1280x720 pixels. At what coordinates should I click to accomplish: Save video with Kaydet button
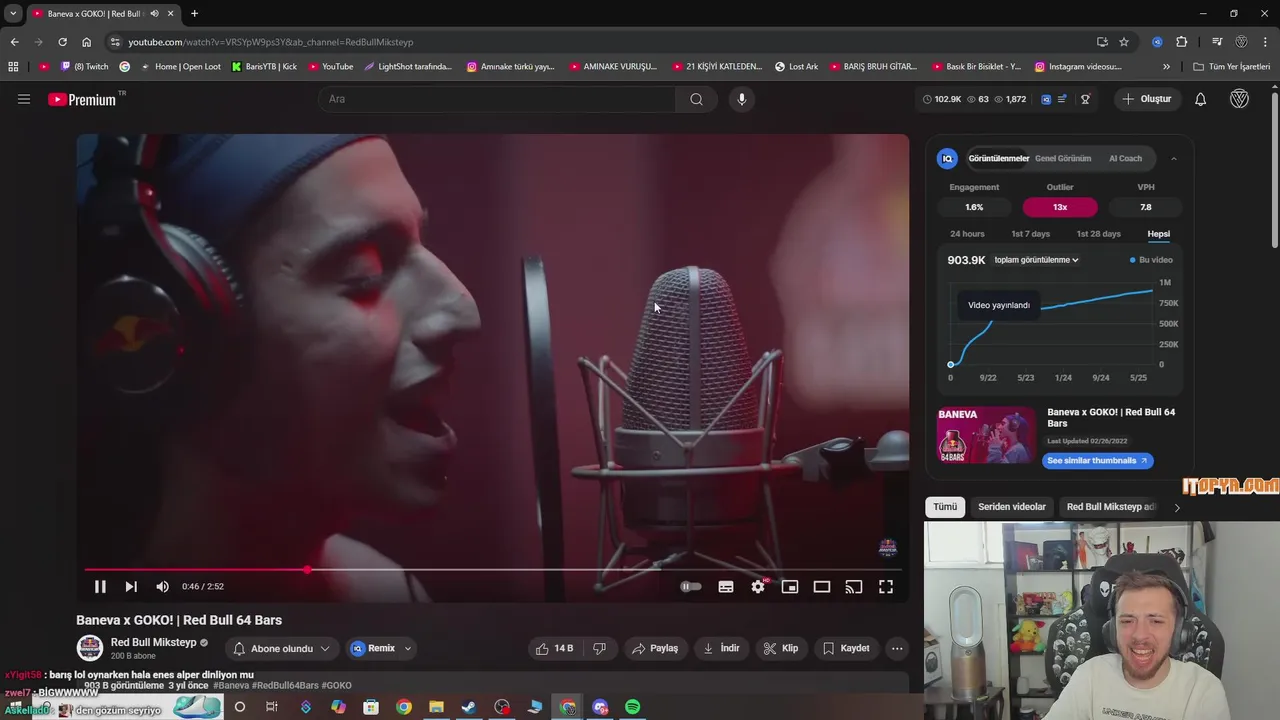pyautogui.click(x=846, y=649)
